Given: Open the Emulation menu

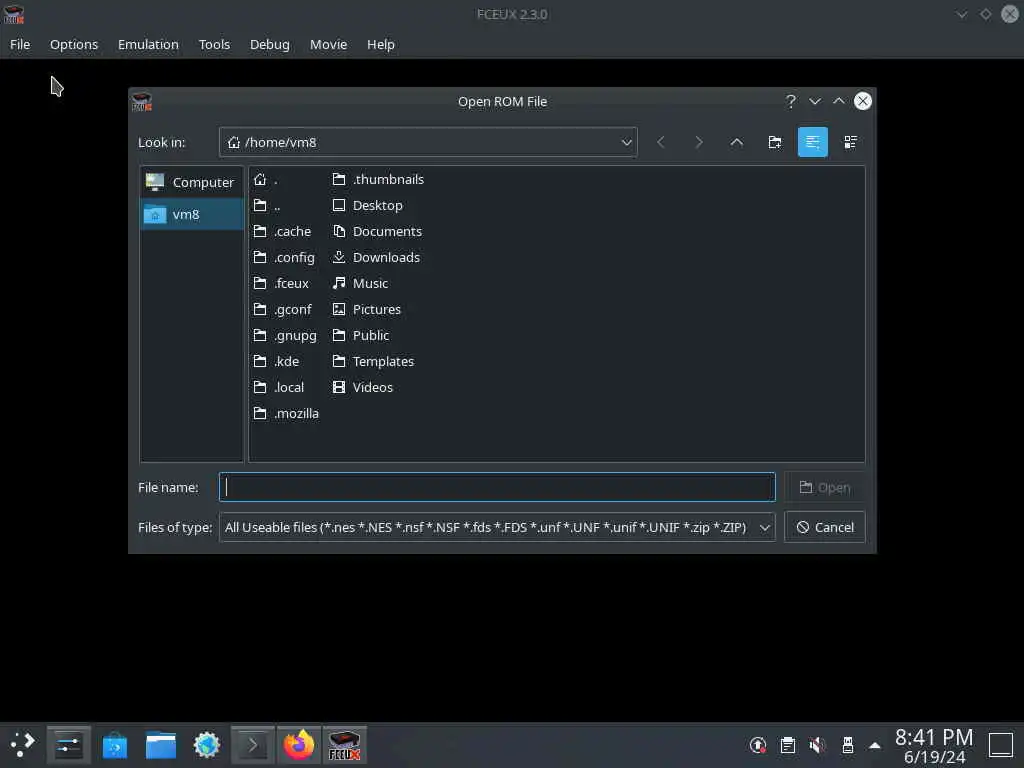Looking at the screenshot, I should (148, 44).
